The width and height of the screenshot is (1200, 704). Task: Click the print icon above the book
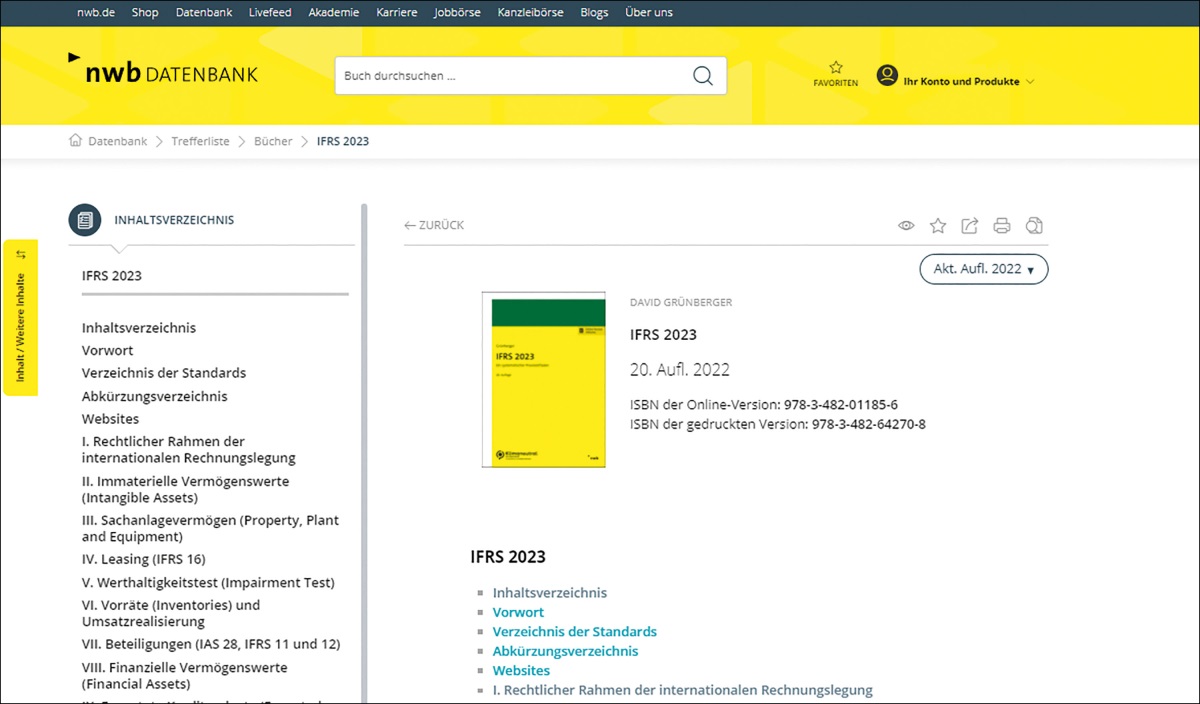coord(1002,226)
